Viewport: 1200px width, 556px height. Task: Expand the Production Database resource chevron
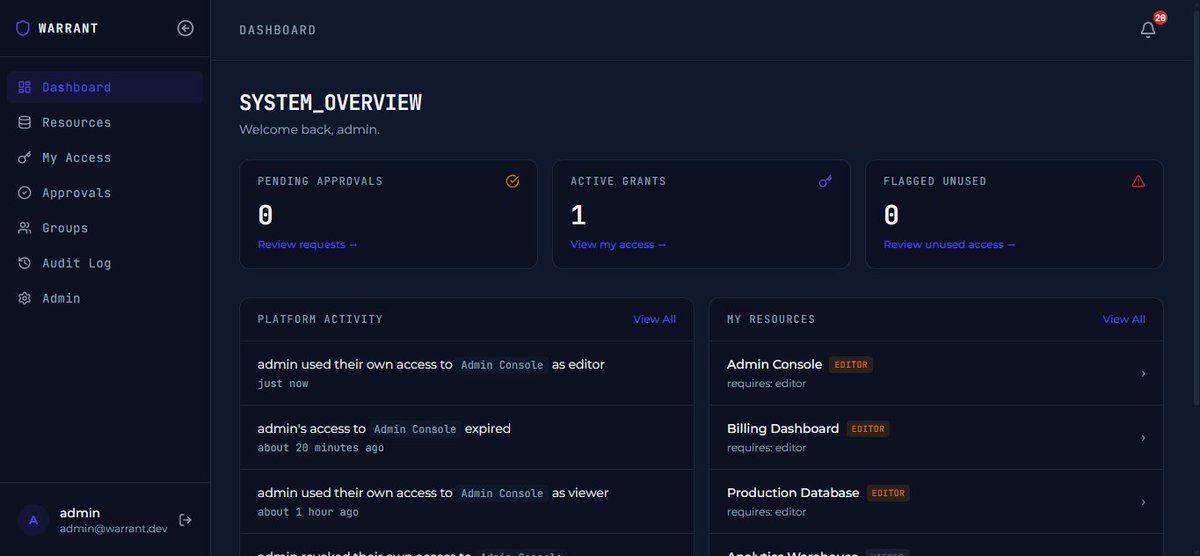point(1143,502)
